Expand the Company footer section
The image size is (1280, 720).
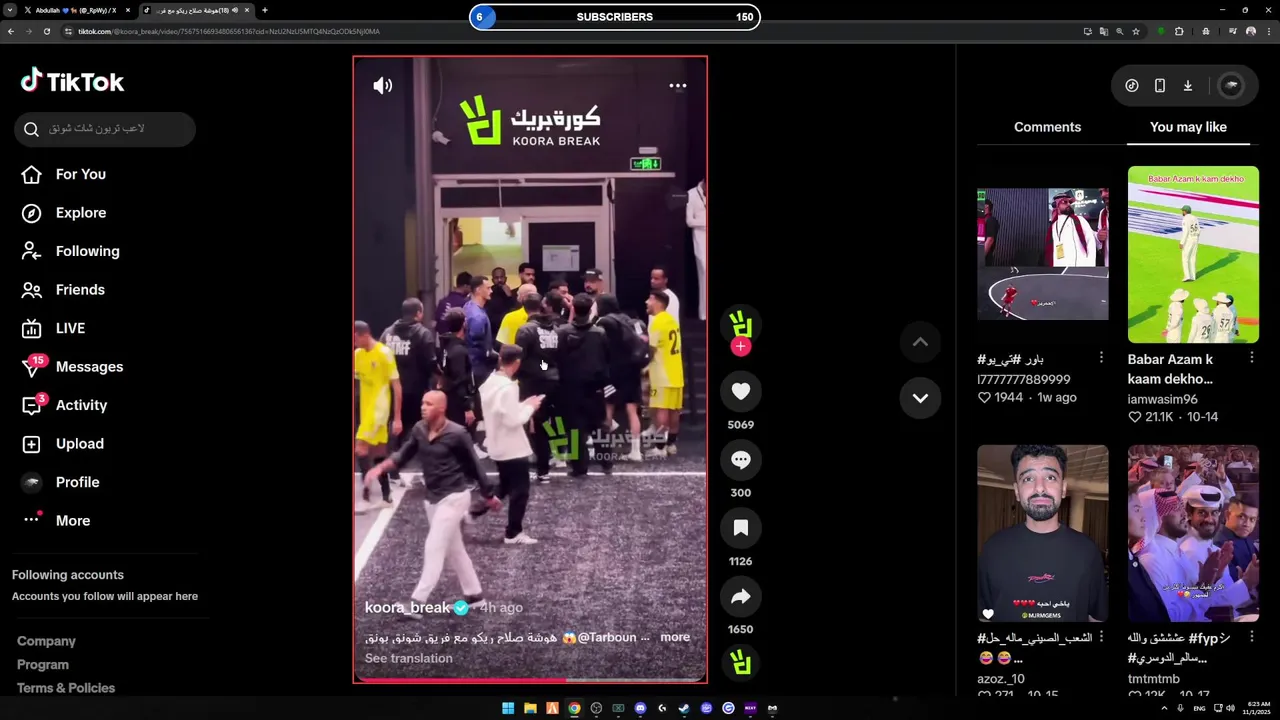tap(46, 641)
